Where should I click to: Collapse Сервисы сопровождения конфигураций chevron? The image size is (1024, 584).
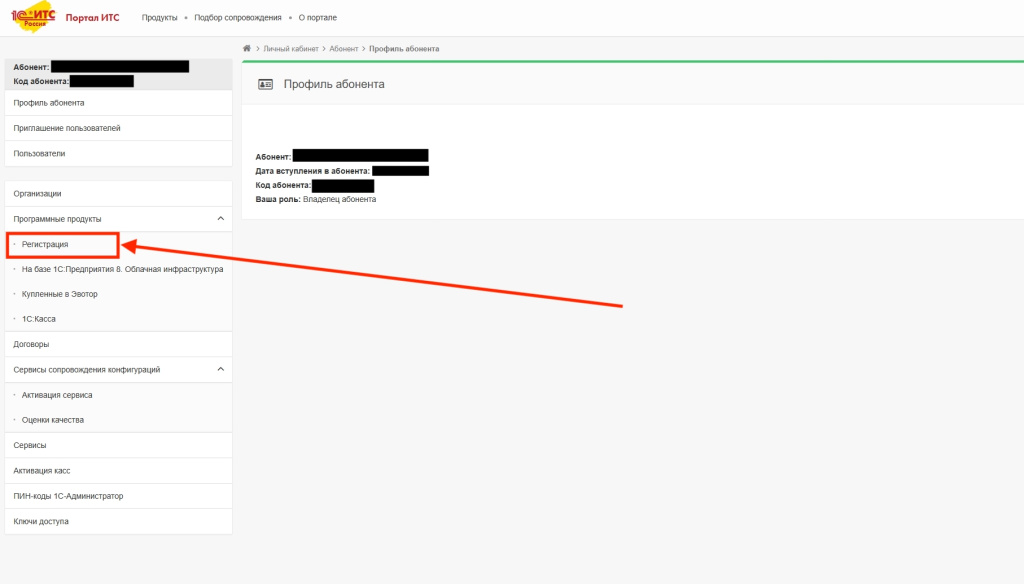pos(220,370)
